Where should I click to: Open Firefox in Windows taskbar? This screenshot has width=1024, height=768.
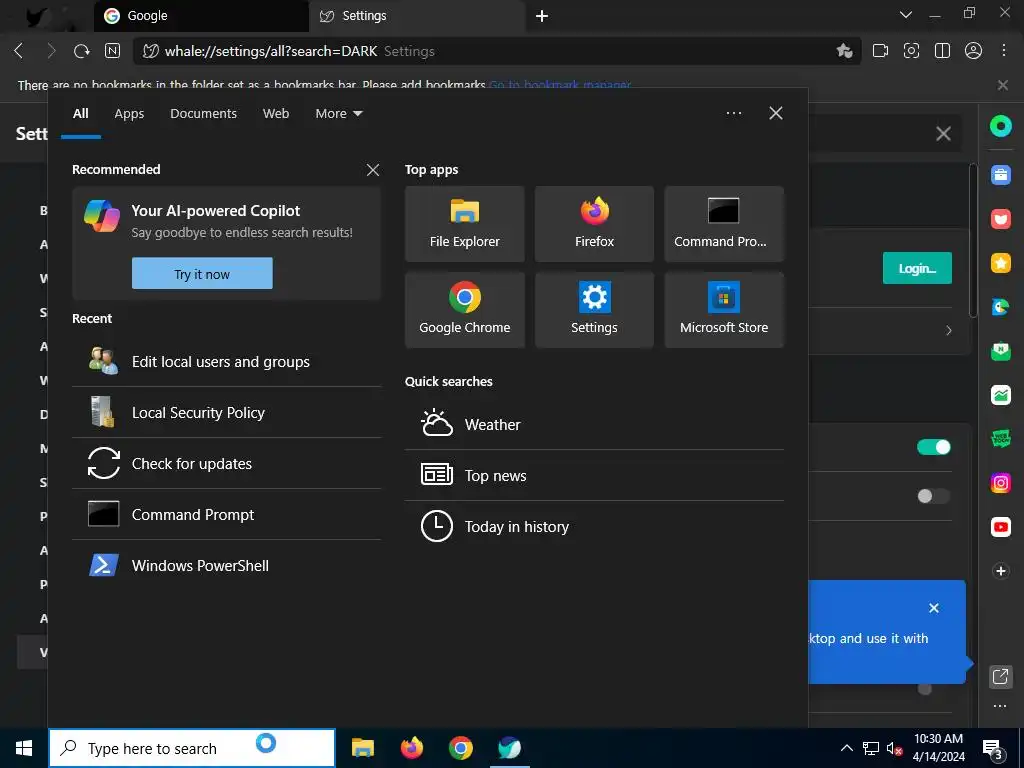[411, 748]
